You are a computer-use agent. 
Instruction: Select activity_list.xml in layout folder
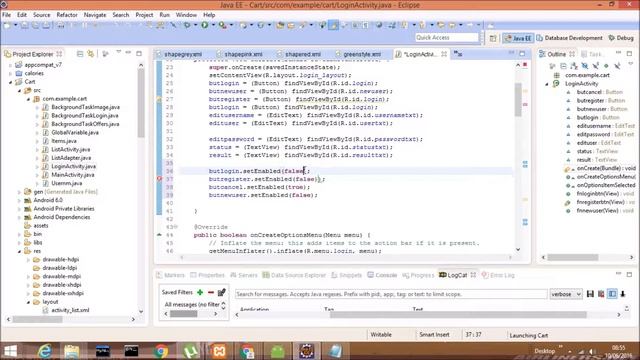click(x=70, y=310)
